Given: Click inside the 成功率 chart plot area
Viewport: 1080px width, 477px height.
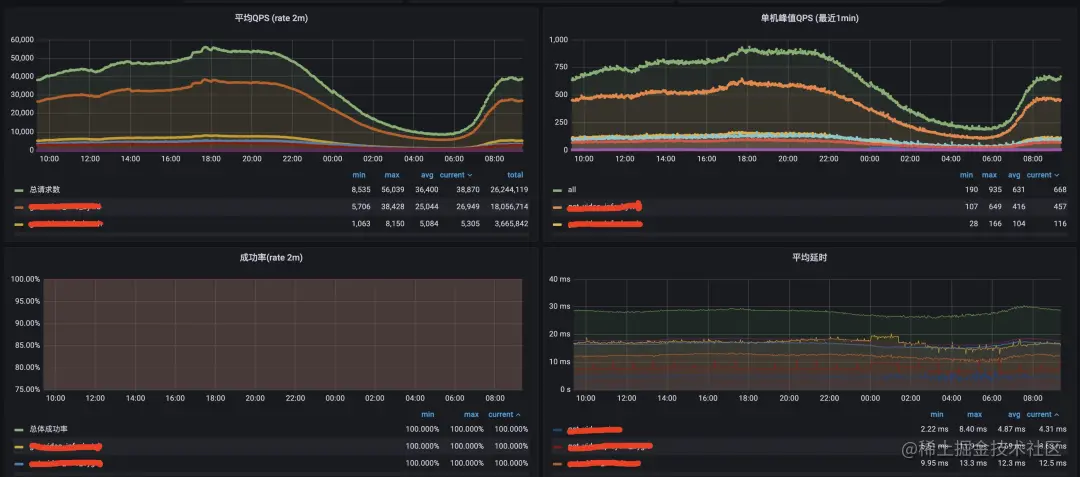Looking at the screenshot, I should click(284, 335).
